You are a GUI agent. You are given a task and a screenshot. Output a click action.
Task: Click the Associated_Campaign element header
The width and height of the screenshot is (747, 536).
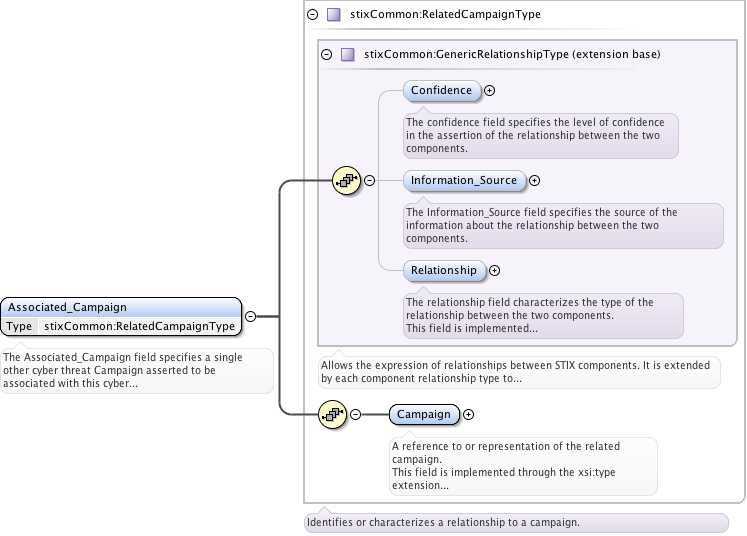click(x=120, y=307)
